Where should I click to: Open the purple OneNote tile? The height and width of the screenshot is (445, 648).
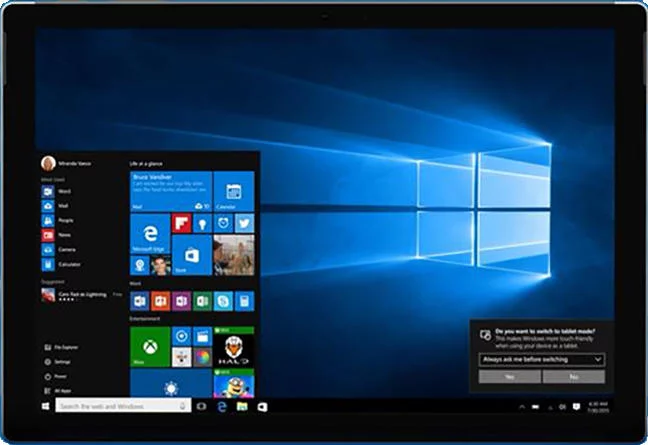[x=181, y=301]
